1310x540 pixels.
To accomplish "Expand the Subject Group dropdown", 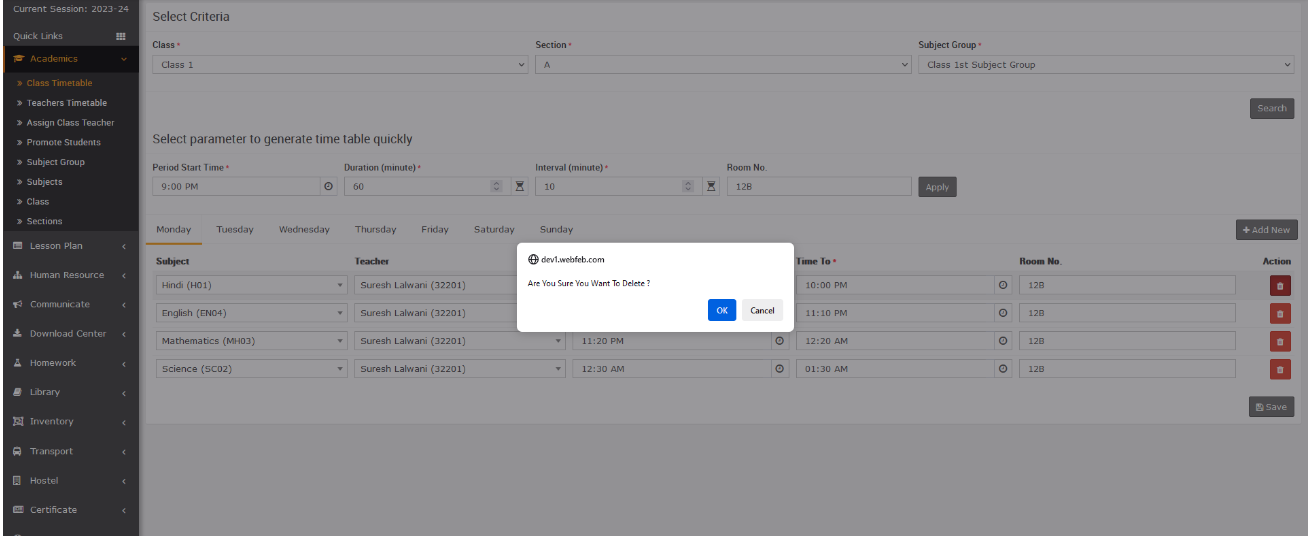I will tap(1106, 65).
